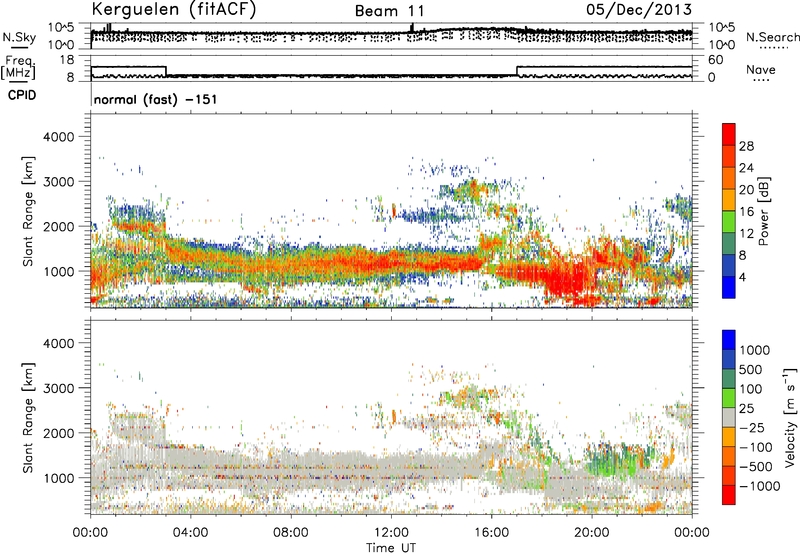Click the "-25" velocity colorbar label

pyautogui.click(x=752, y=428)
